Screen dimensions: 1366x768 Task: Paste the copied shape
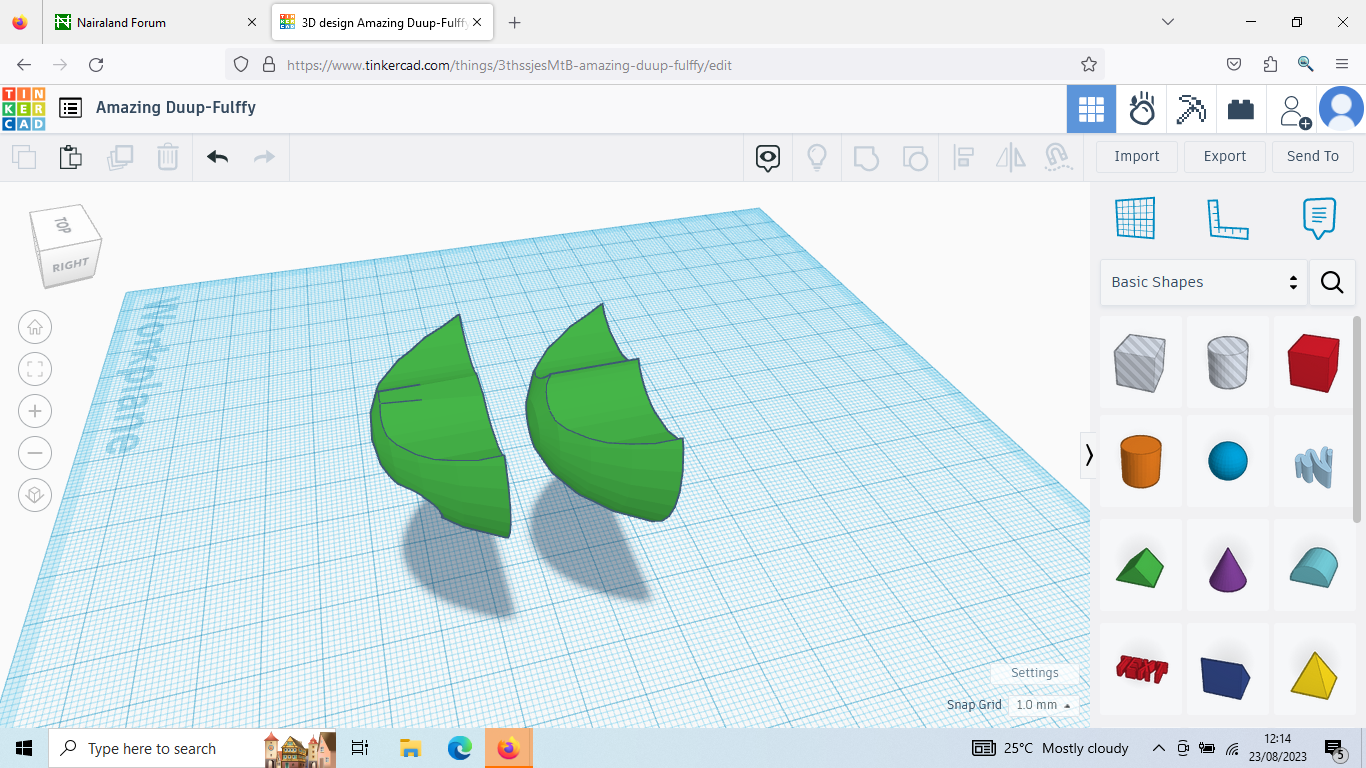70,157
